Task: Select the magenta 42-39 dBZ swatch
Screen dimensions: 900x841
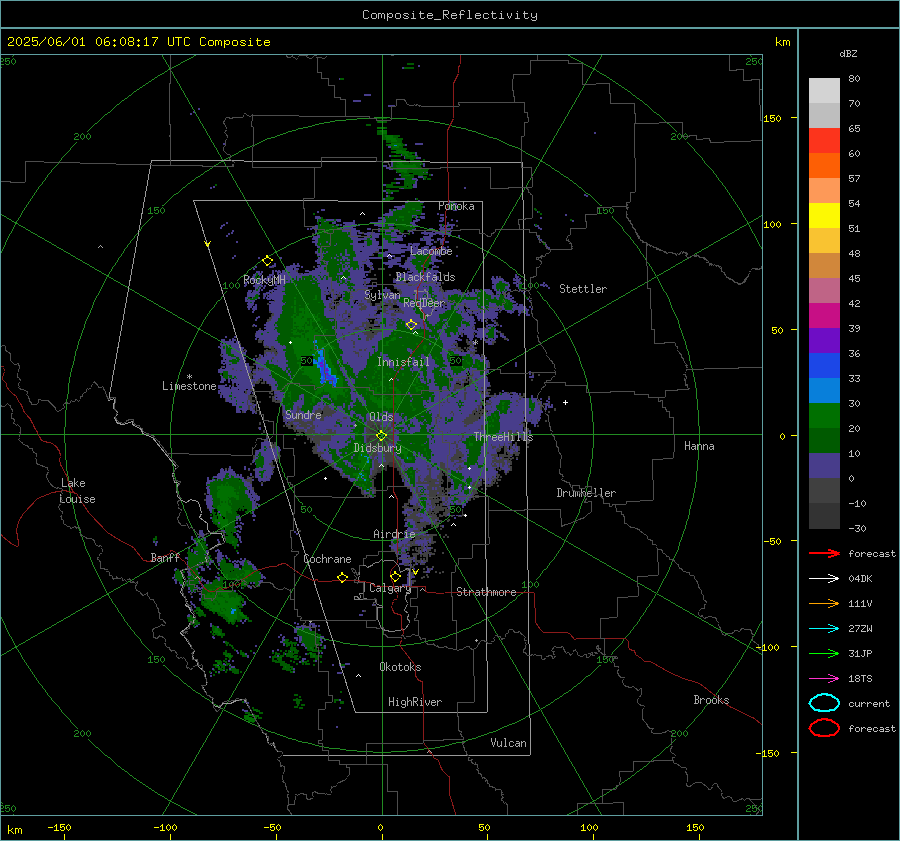Action: pyautogui.click(x=824, y=316)
